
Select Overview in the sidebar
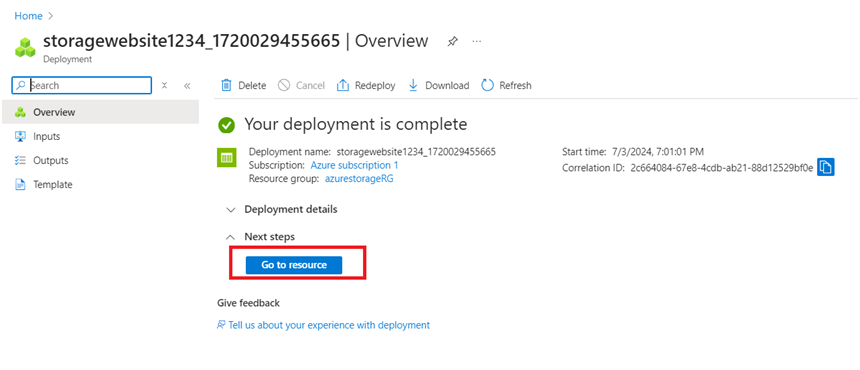point(99,112)
